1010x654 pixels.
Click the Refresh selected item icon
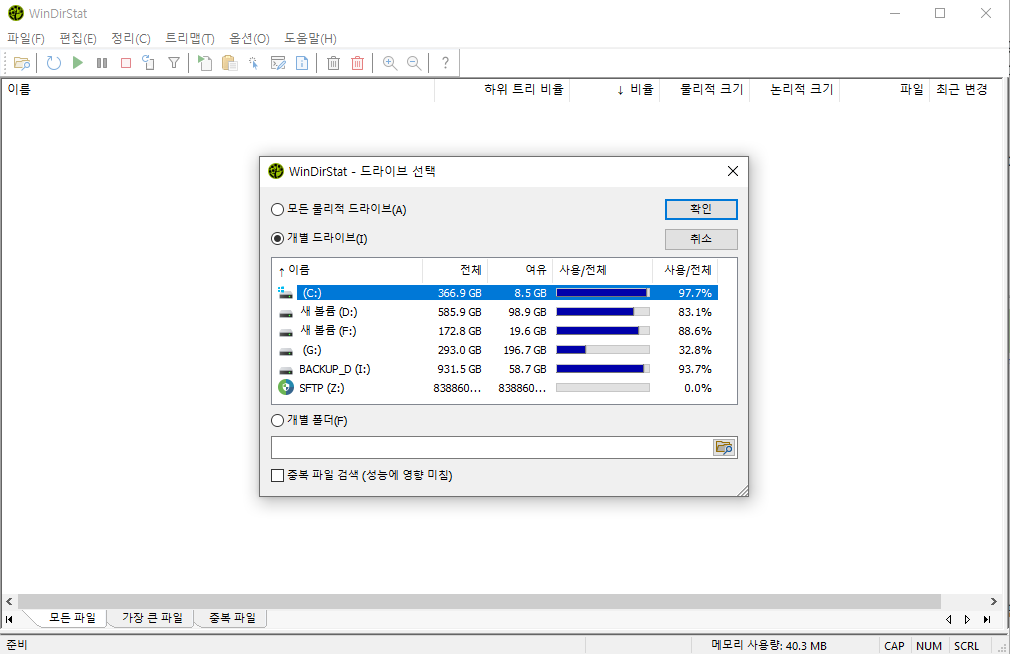pyautogui.click(x=149, y=63)
